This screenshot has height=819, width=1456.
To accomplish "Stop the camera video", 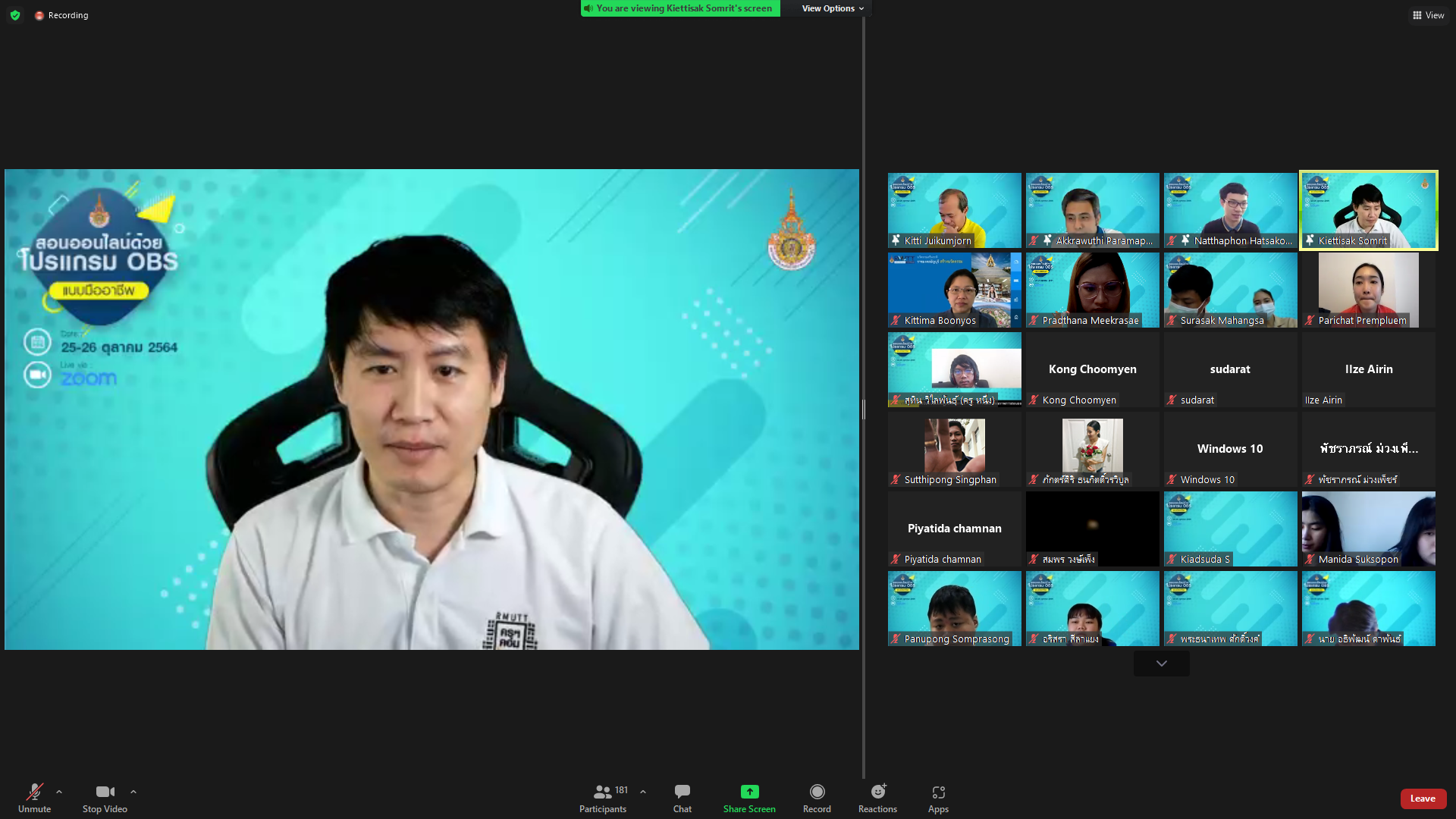I will pyautogui.click(x=105, y=798).
